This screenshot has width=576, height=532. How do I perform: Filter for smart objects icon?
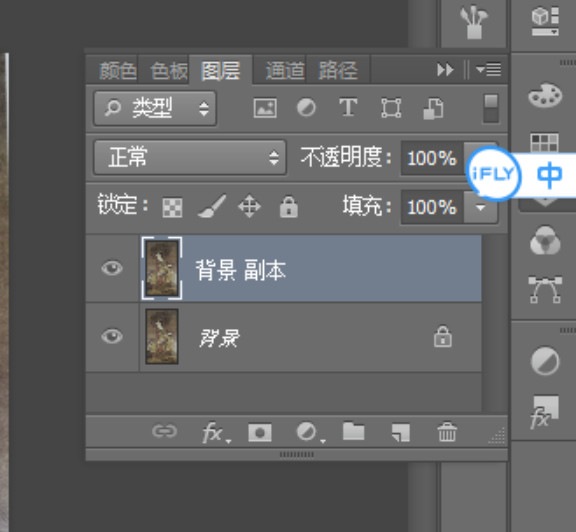(x=433, y=108)
